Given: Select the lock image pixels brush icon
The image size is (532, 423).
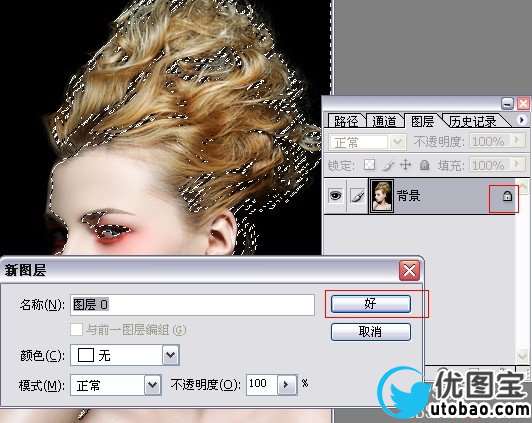Looking at the screenshot, I should (x=388, y=165).
